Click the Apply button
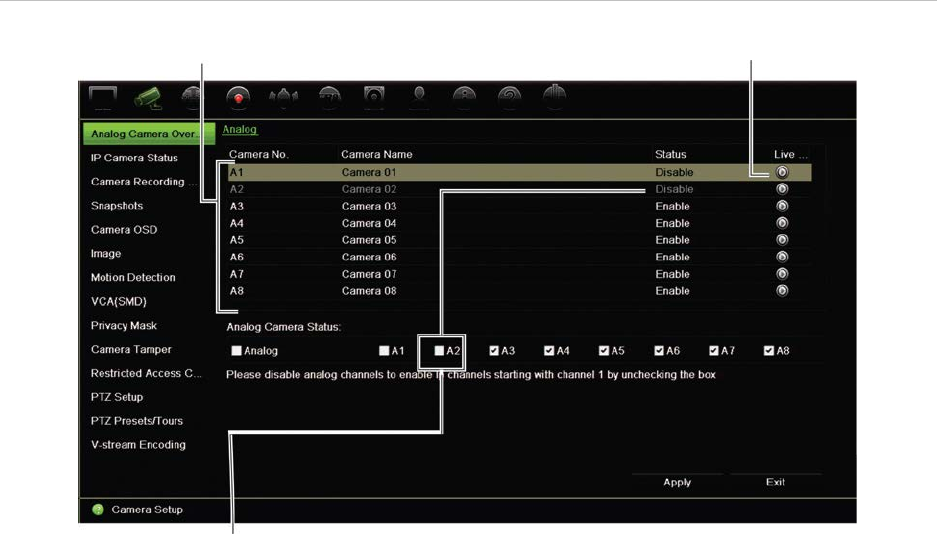The height and width of the screenshot is (534, 937). click(x=677, y=482)
